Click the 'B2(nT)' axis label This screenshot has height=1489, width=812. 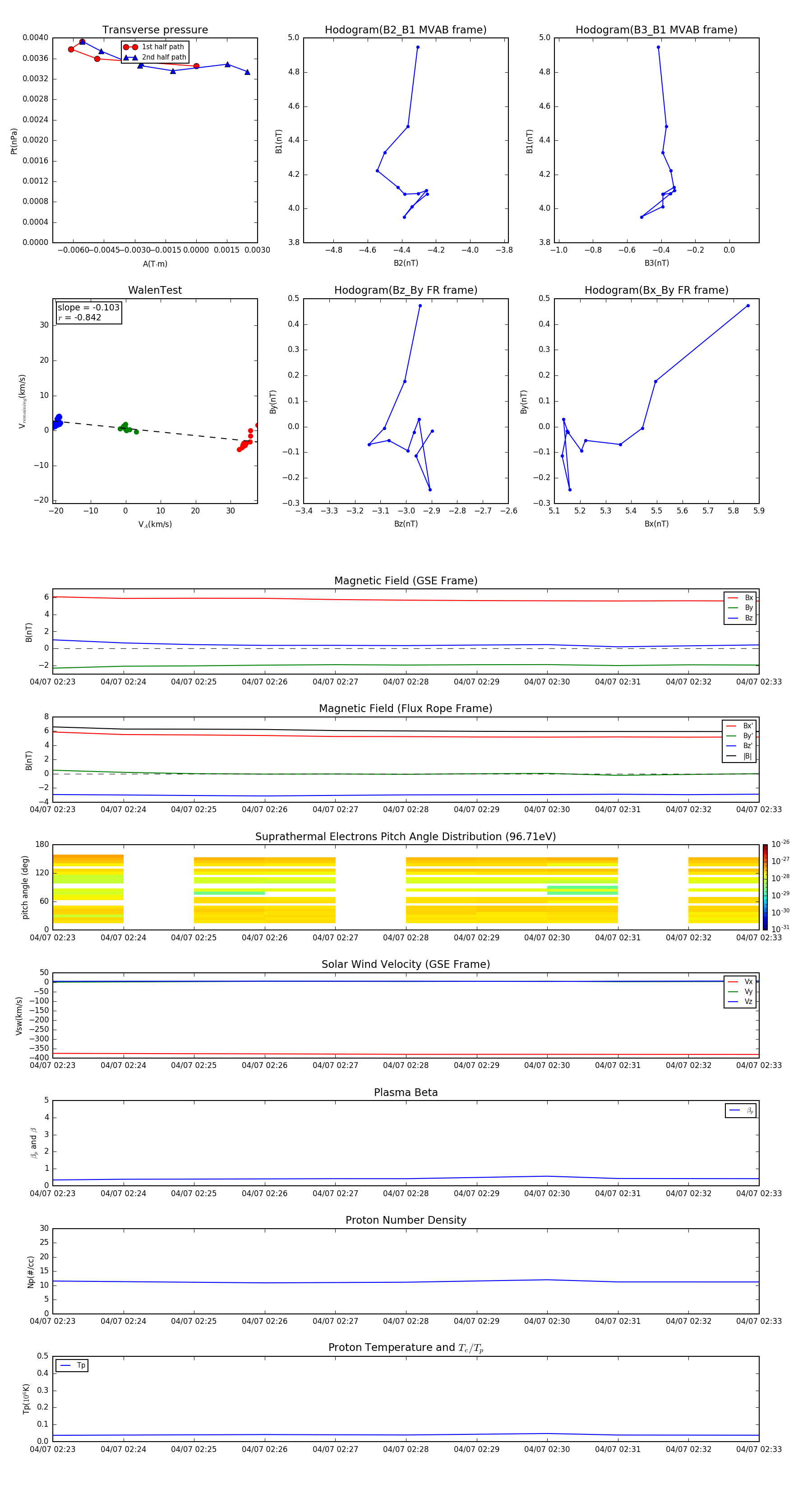coord(406,263)
